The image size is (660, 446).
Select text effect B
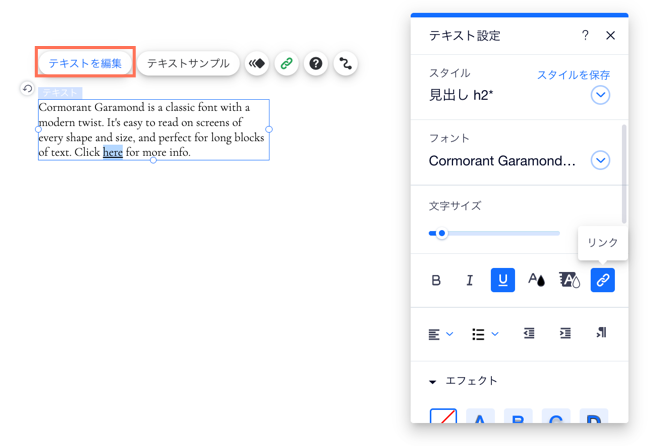(x=518, y=416)
